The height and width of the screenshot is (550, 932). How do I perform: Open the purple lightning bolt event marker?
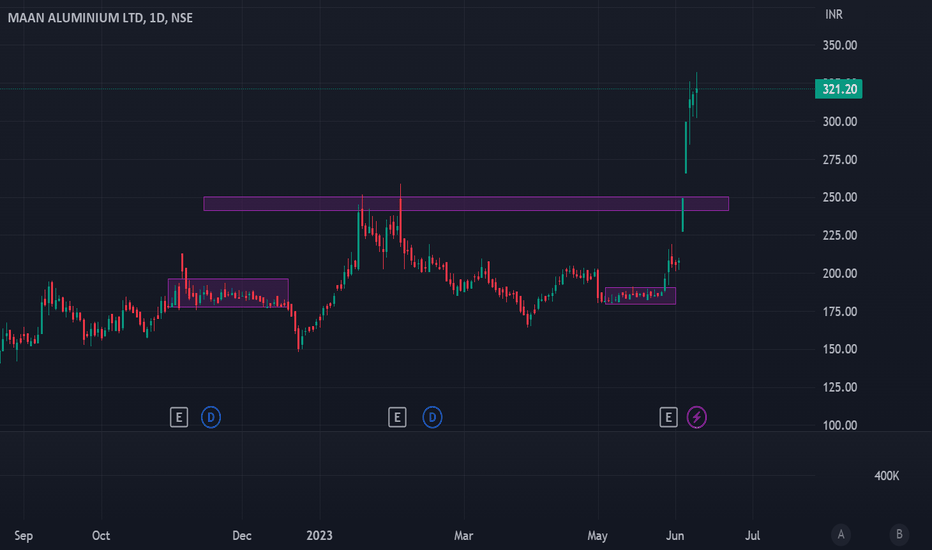tap(697, 417)
